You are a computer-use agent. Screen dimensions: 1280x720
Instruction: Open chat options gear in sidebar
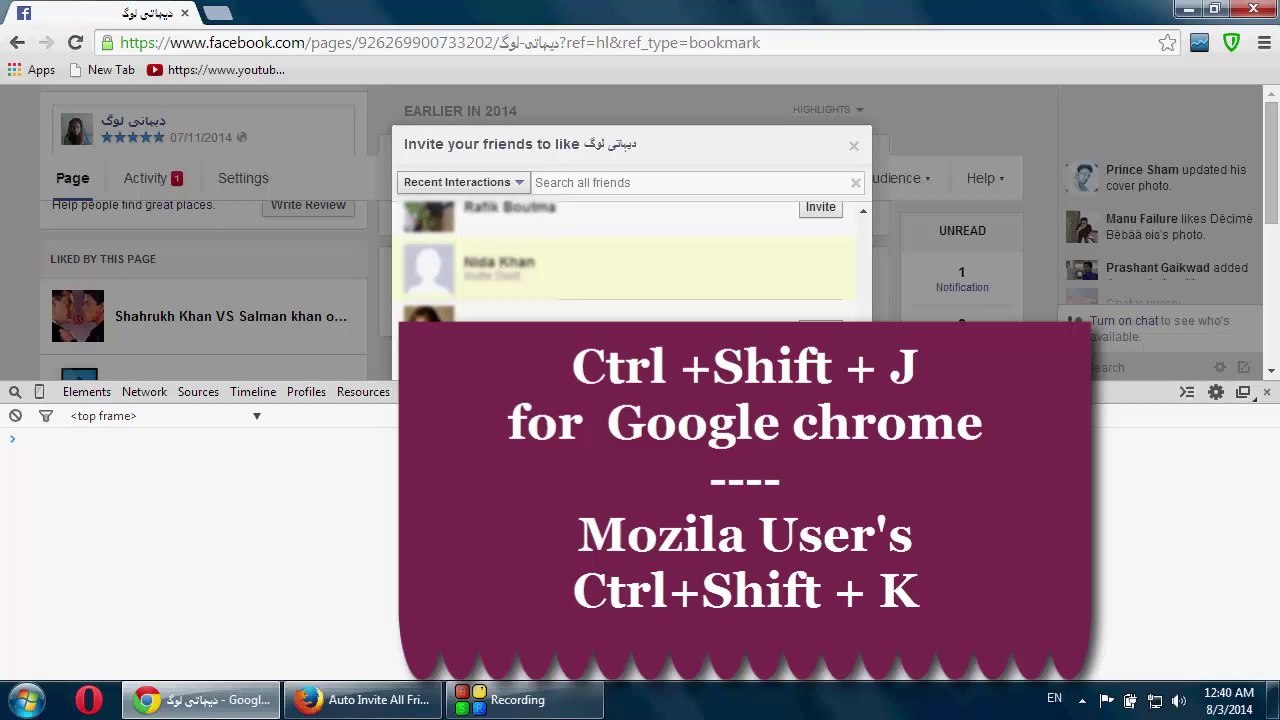[x=1220, y=368]
